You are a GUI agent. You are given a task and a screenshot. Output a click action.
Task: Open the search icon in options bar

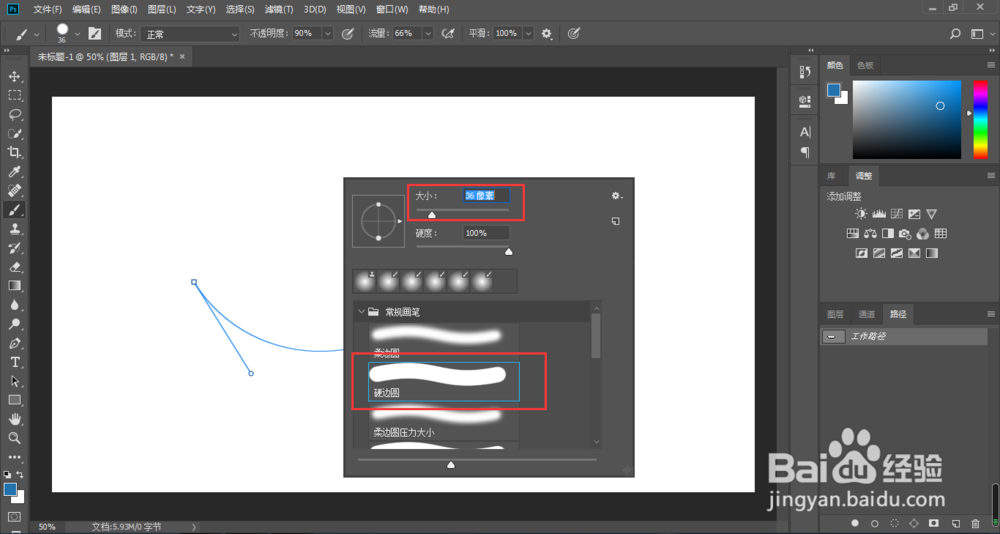pyautogui.click(x=955, y=34)
